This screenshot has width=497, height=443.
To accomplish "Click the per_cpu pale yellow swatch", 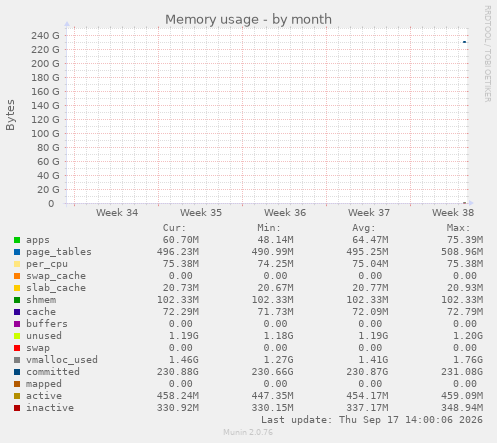I will (x=17, y=264).
